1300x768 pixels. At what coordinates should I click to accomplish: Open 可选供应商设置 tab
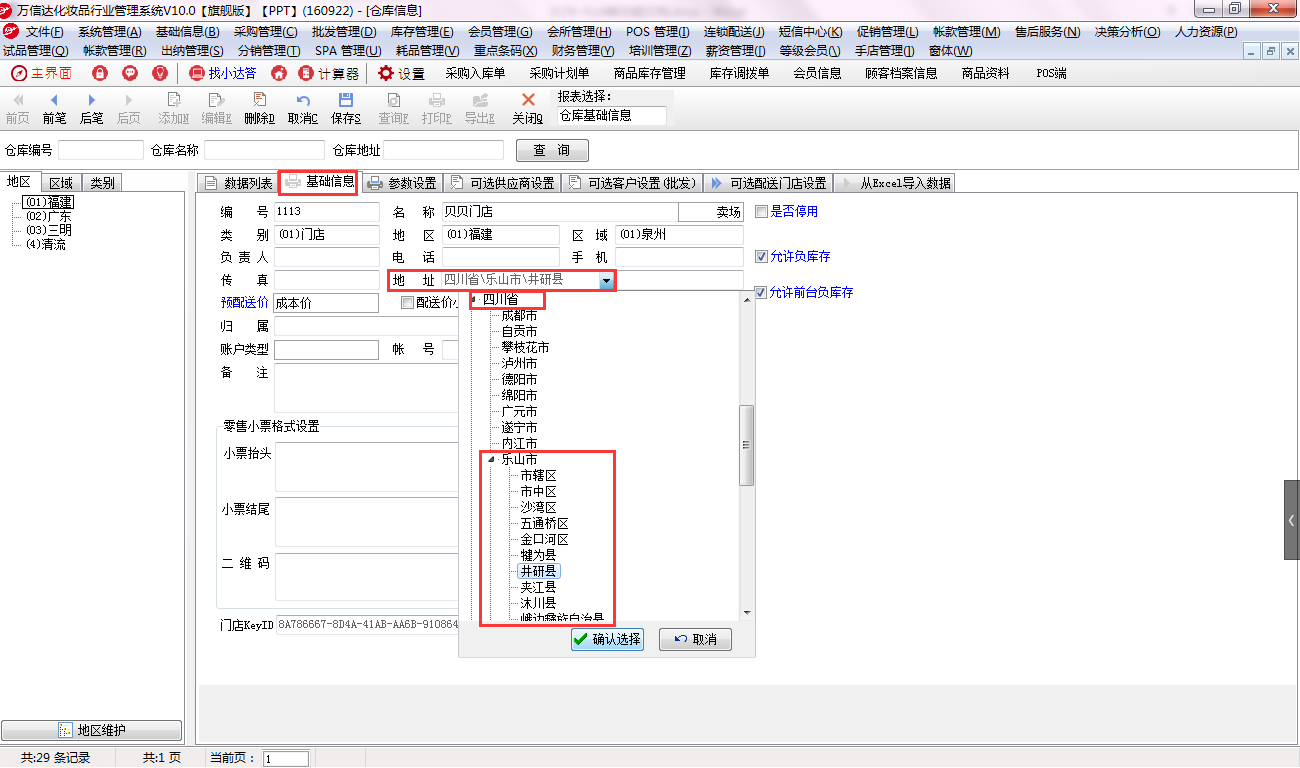pyautogui.click(x=501, y=183)
